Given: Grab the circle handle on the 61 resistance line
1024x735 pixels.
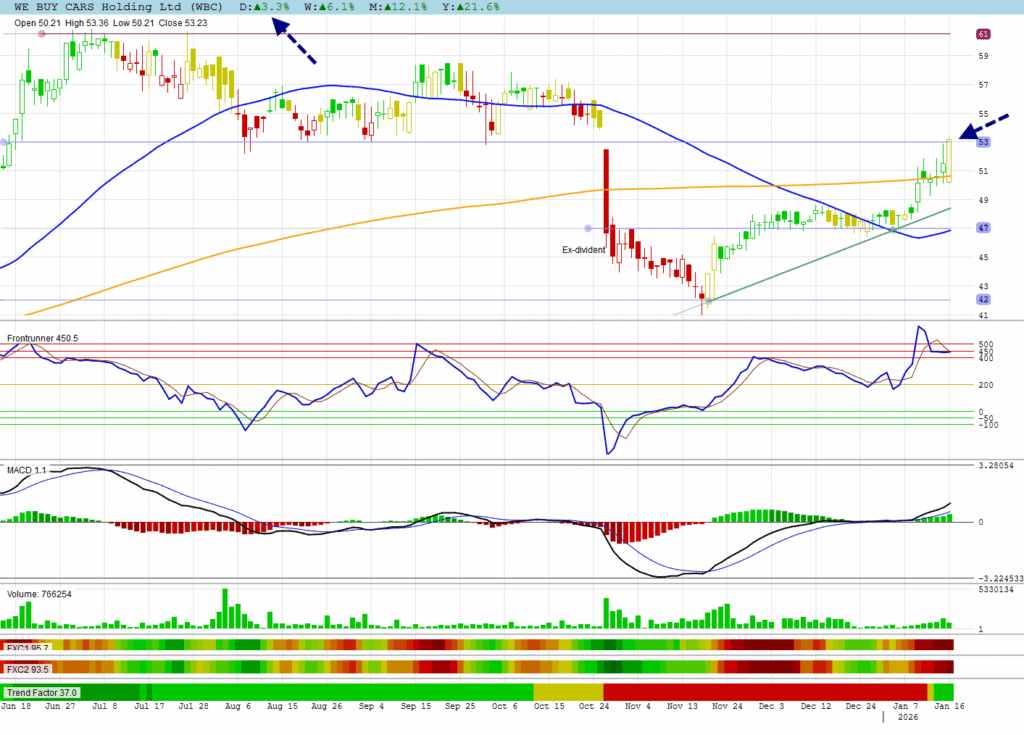Looking at the screenshot, I should [x=42, y=34].
